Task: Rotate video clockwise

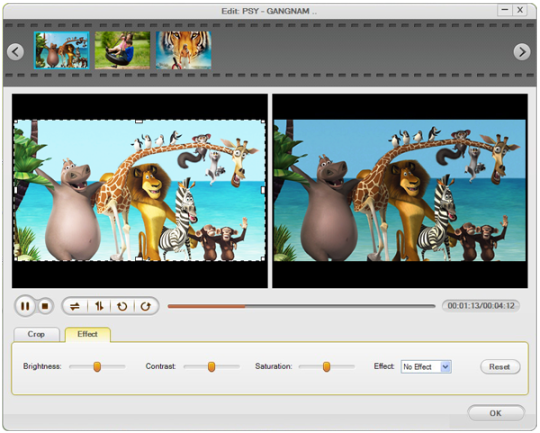Action: (x=146, y=306)
